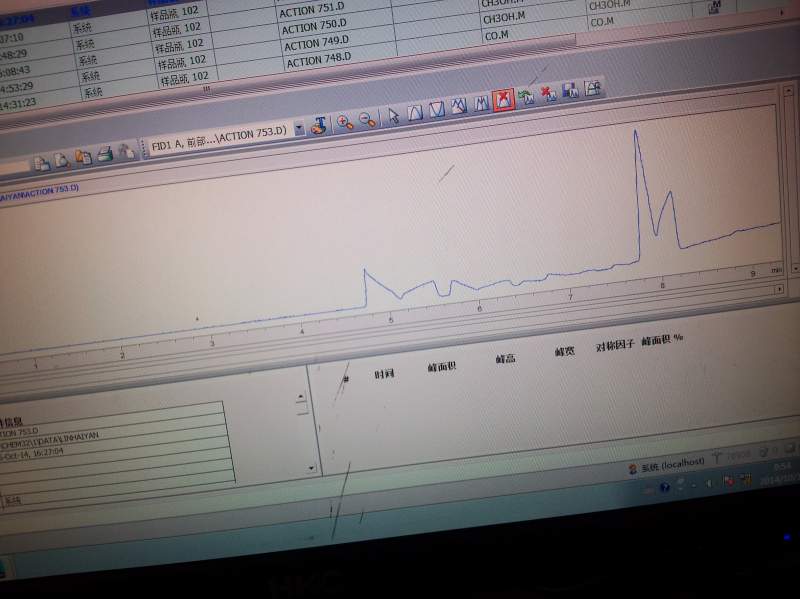Screen dimensions: 800x599
Task: Click the chromatogram vertical scroll down arrow
Action: (x=795, y=267)
